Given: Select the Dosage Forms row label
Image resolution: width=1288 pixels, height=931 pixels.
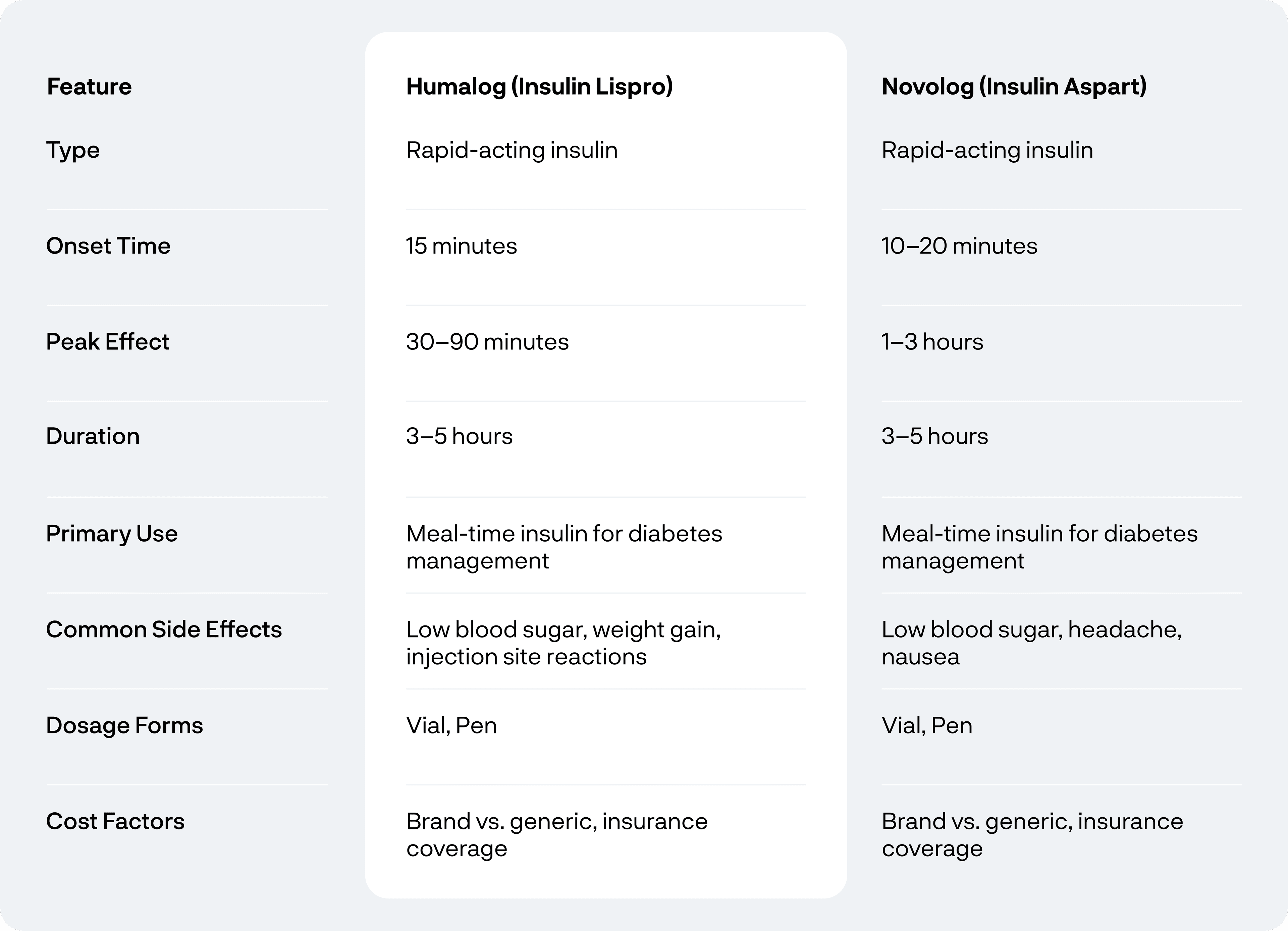Looking at the screenshot, I should 124,726.
